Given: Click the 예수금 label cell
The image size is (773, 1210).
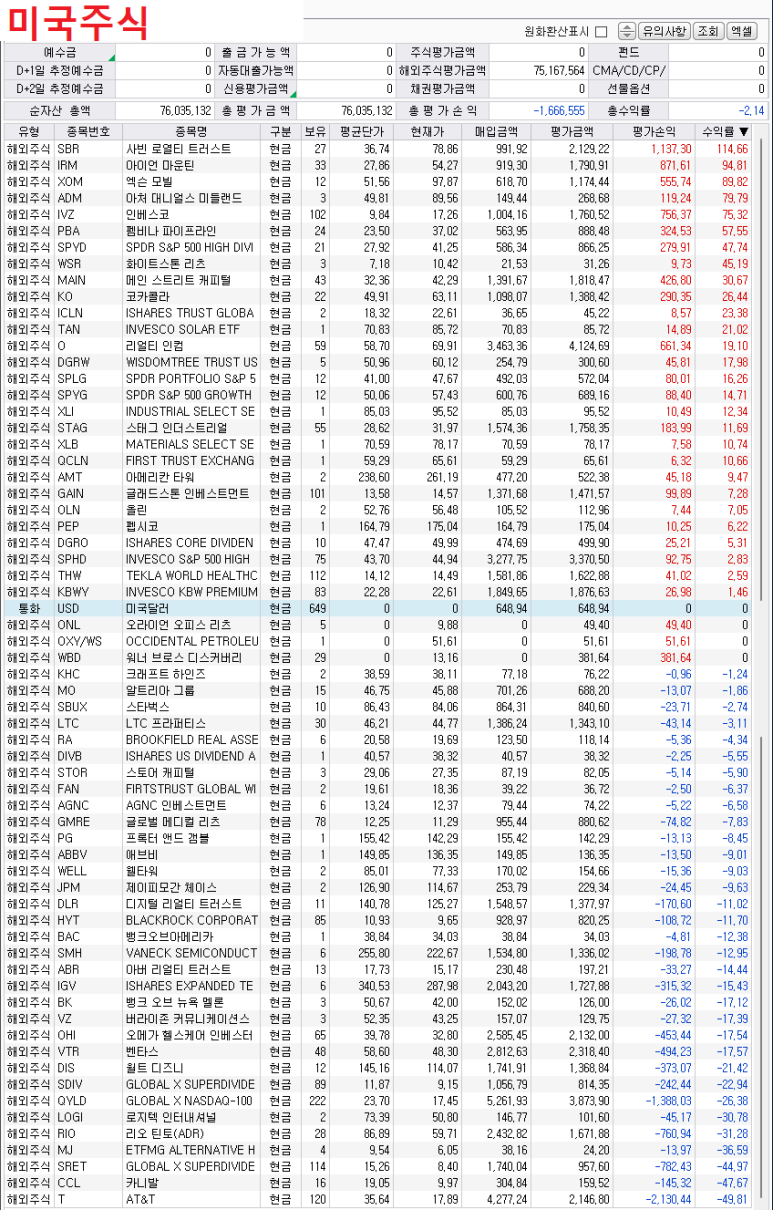Looking at the screenshot, I should pos(59,52).
